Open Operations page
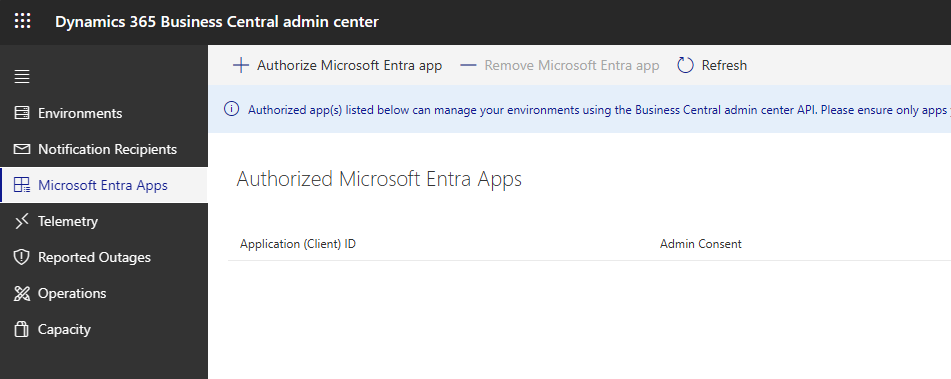Viewport: 951px width, 379px height. [x=104, y=293]
